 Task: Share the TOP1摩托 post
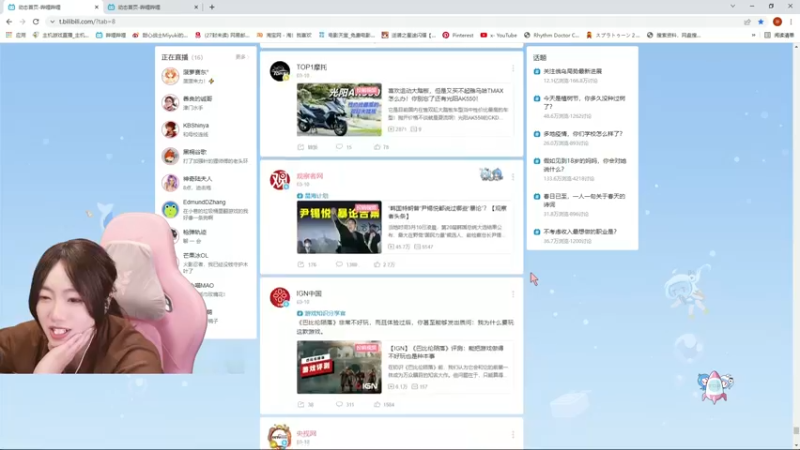pos(308,147)
